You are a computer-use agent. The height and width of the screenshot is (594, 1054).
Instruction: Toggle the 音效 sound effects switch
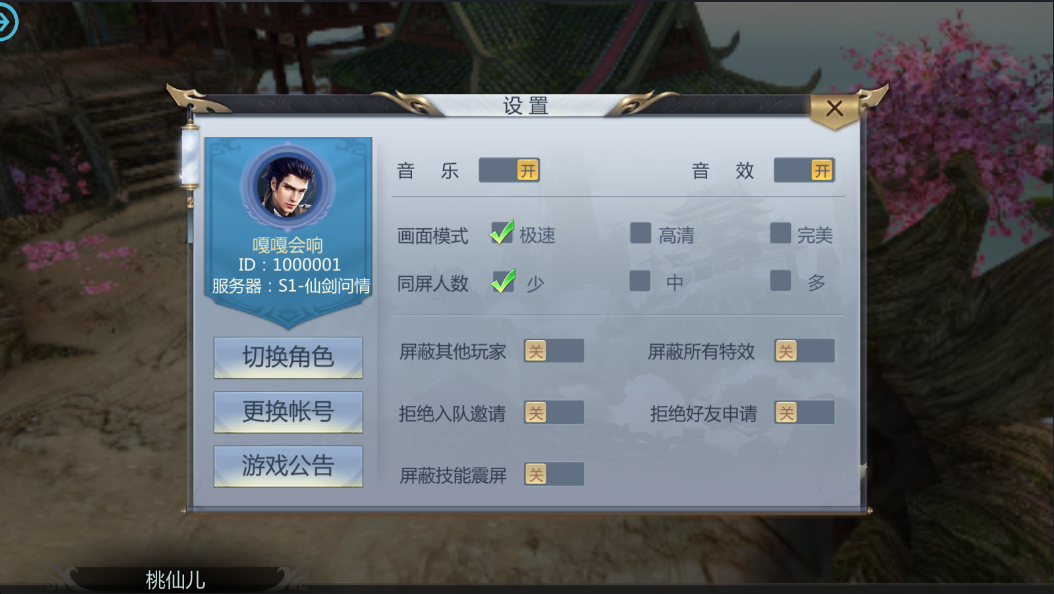(804, 170)
